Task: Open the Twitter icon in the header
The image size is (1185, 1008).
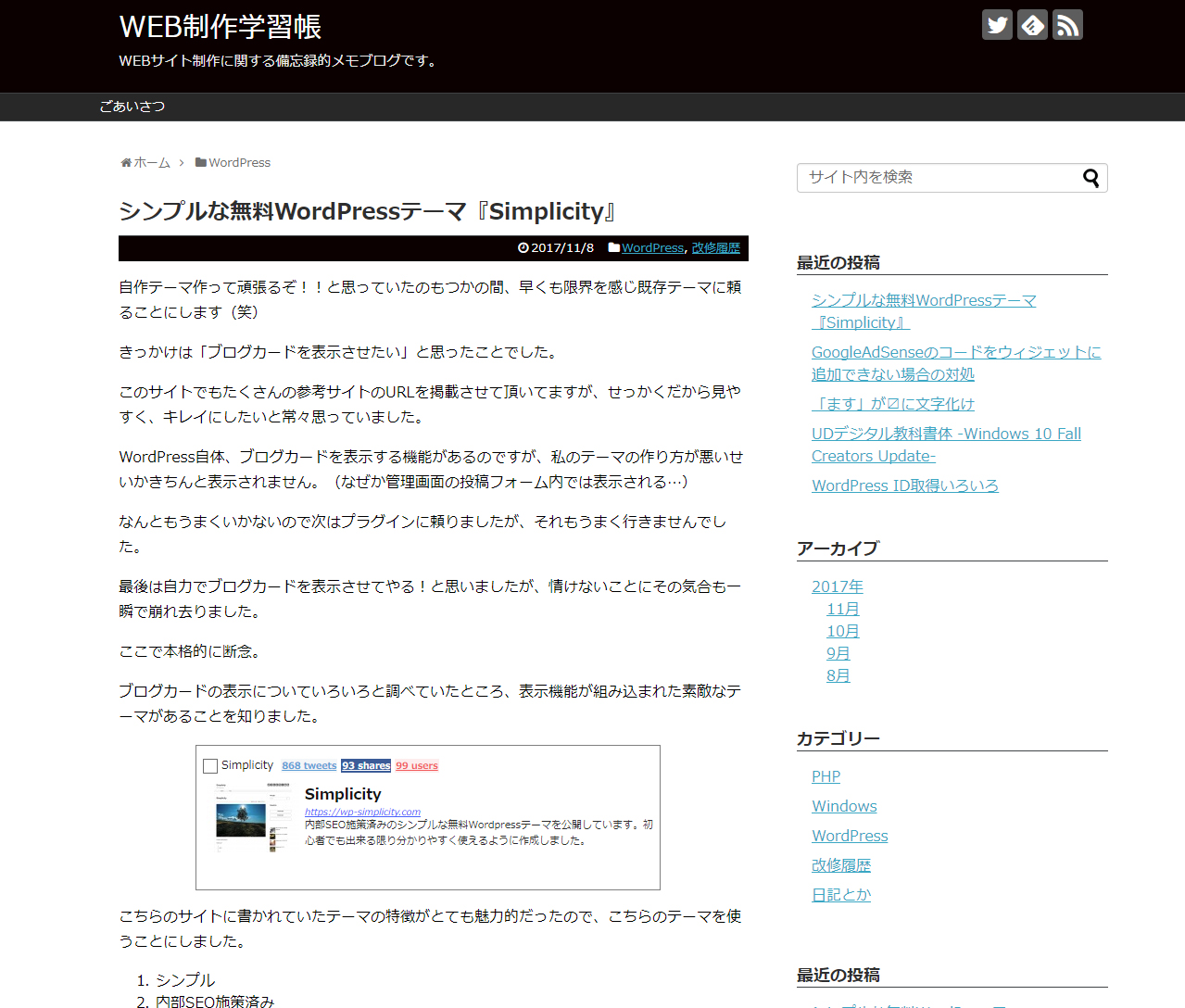Action: tap(997, 25)
